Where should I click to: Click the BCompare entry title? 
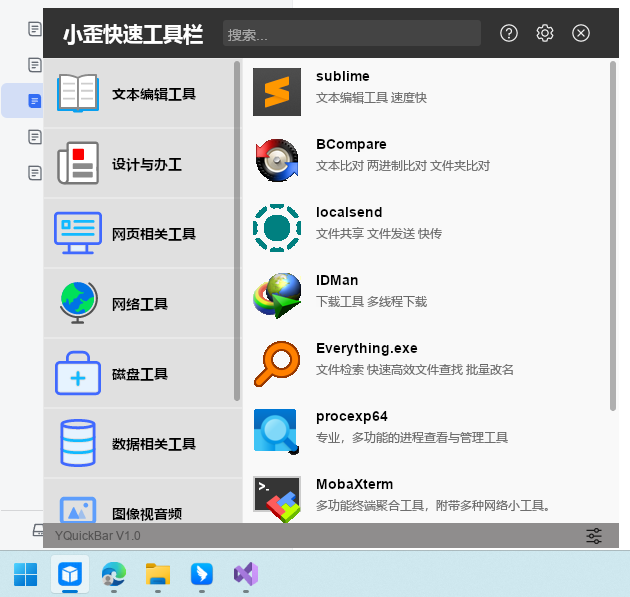[x=351, y=144]
